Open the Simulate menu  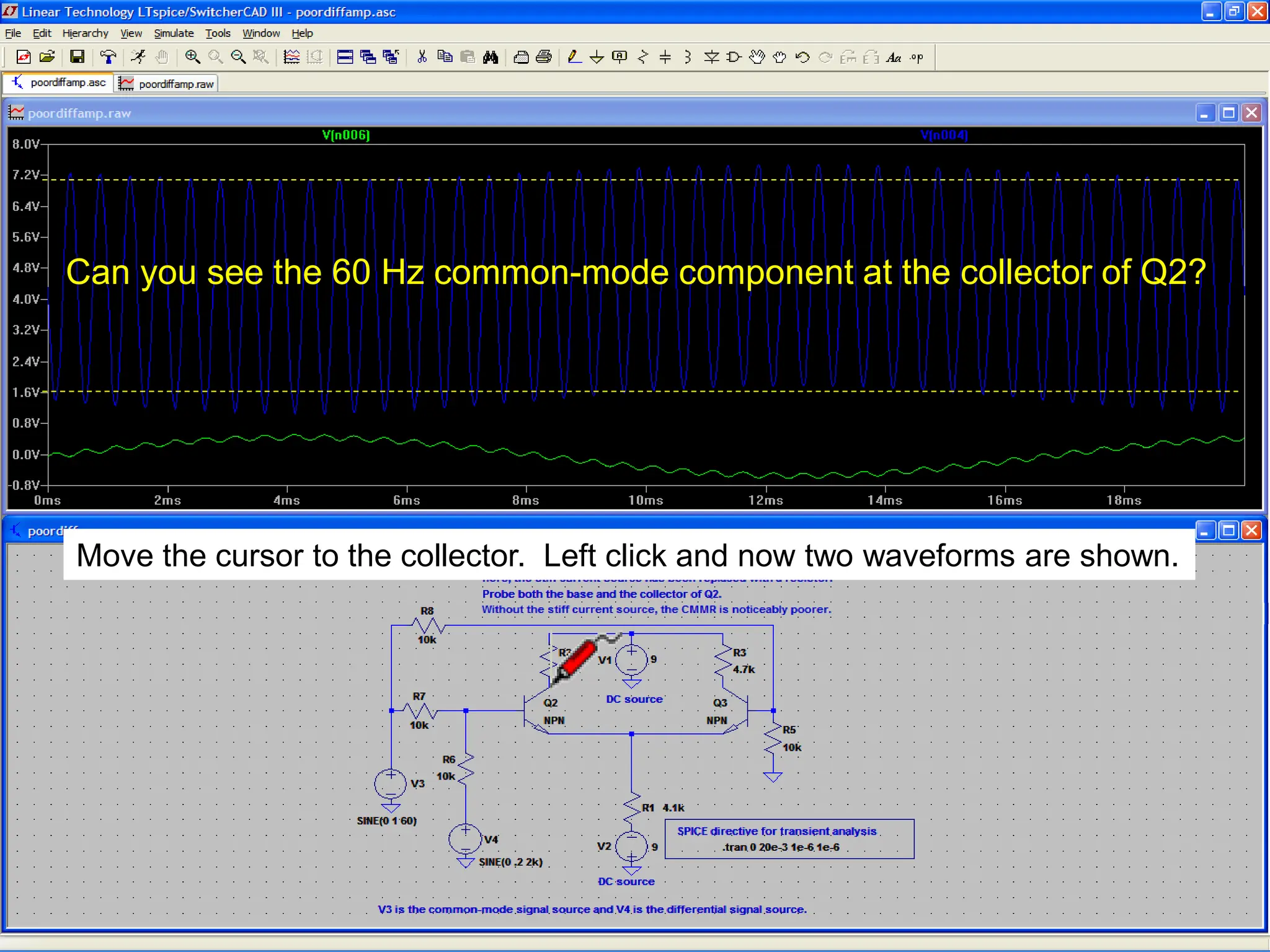pos(174,33)
